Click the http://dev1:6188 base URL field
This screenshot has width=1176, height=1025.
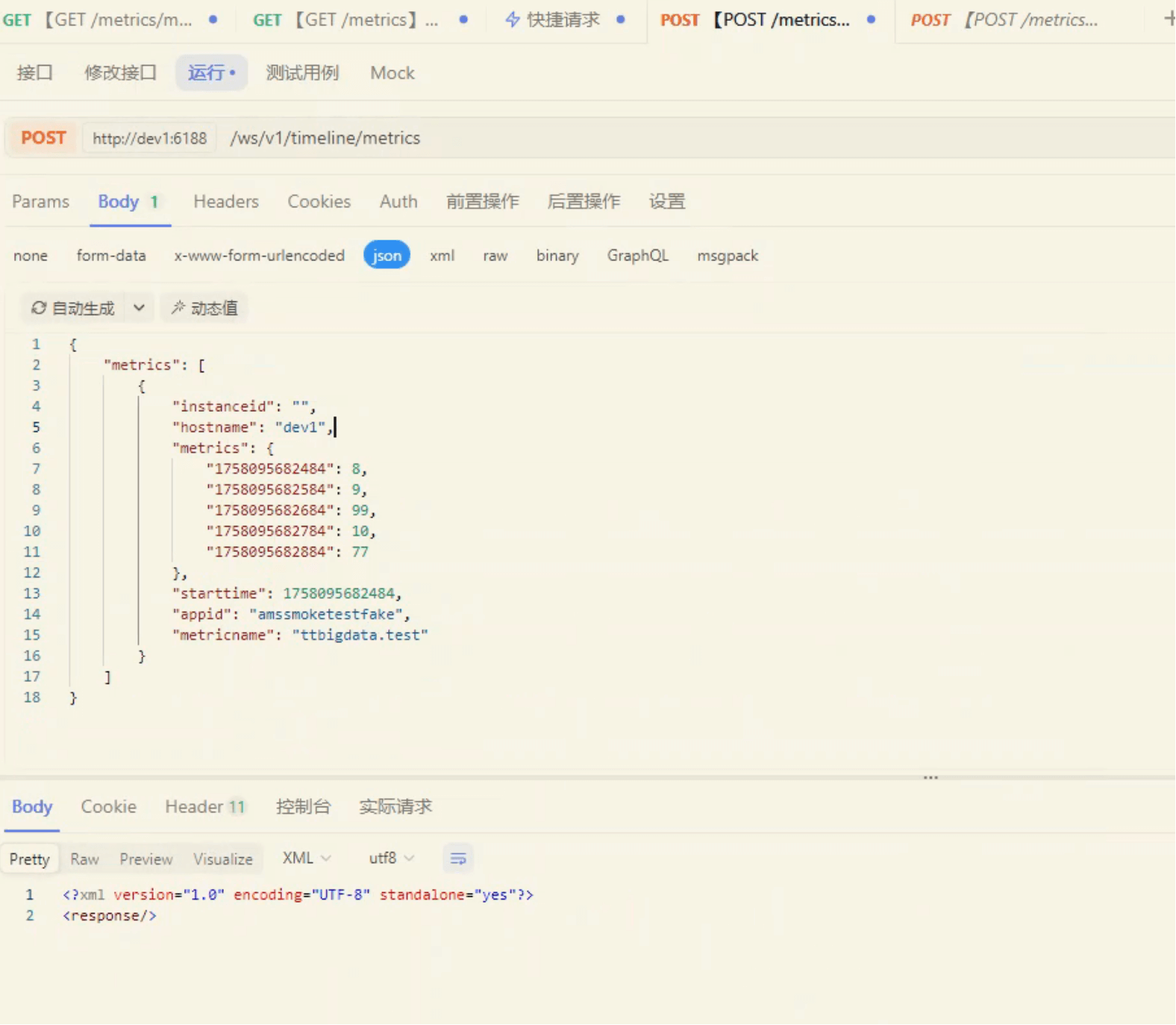[x=149, y=139]
